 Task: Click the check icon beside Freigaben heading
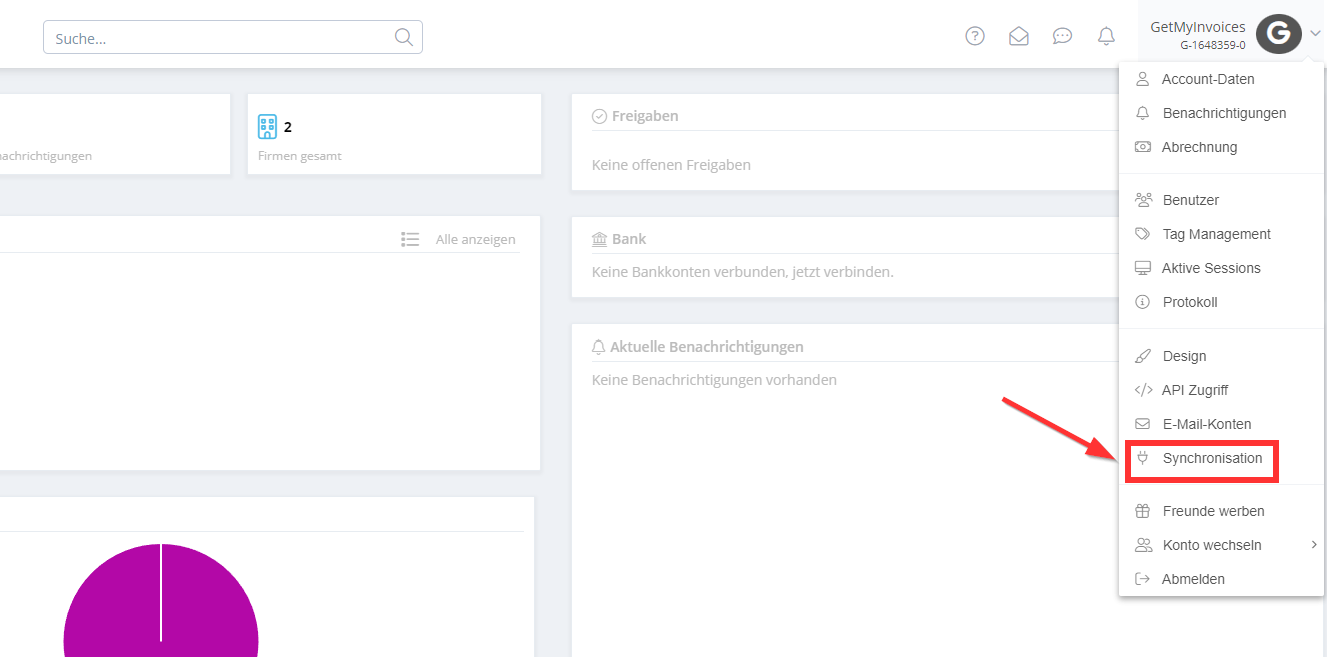coord(600,116)
